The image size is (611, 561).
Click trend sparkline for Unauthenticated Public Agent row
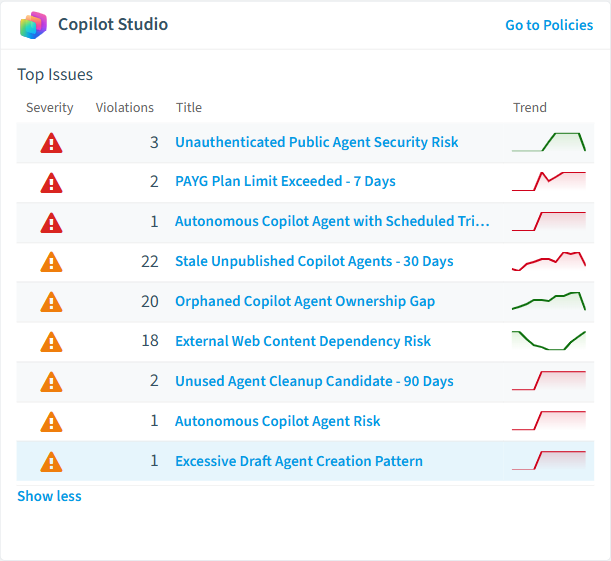(549, 142)
